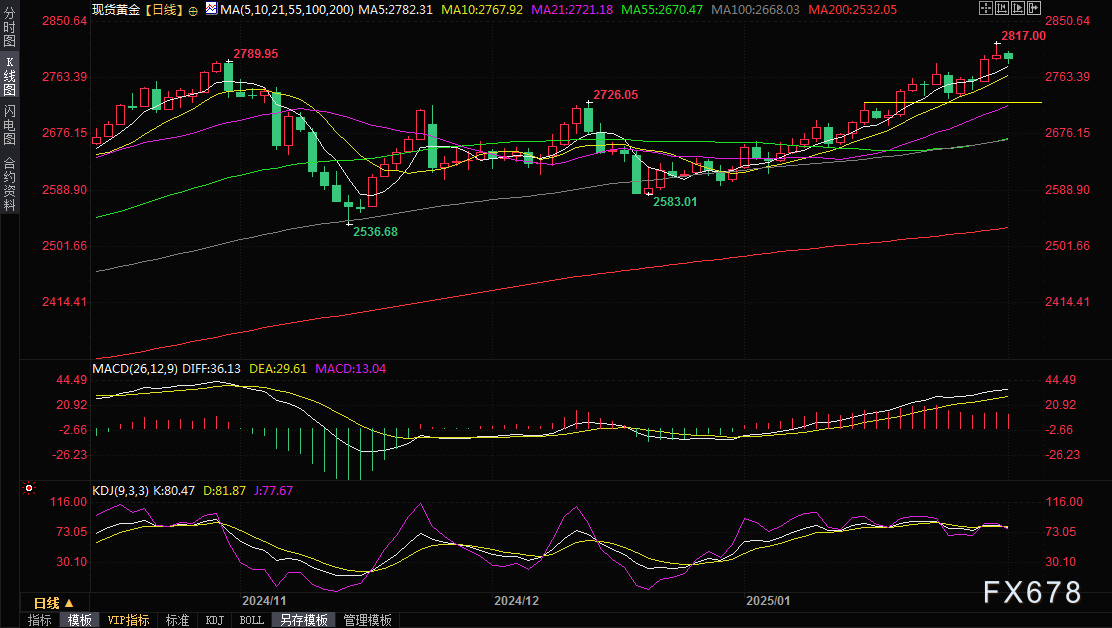
Task: Click the crosshair icon beside 现货黄金 title
Action: point(193,9)
